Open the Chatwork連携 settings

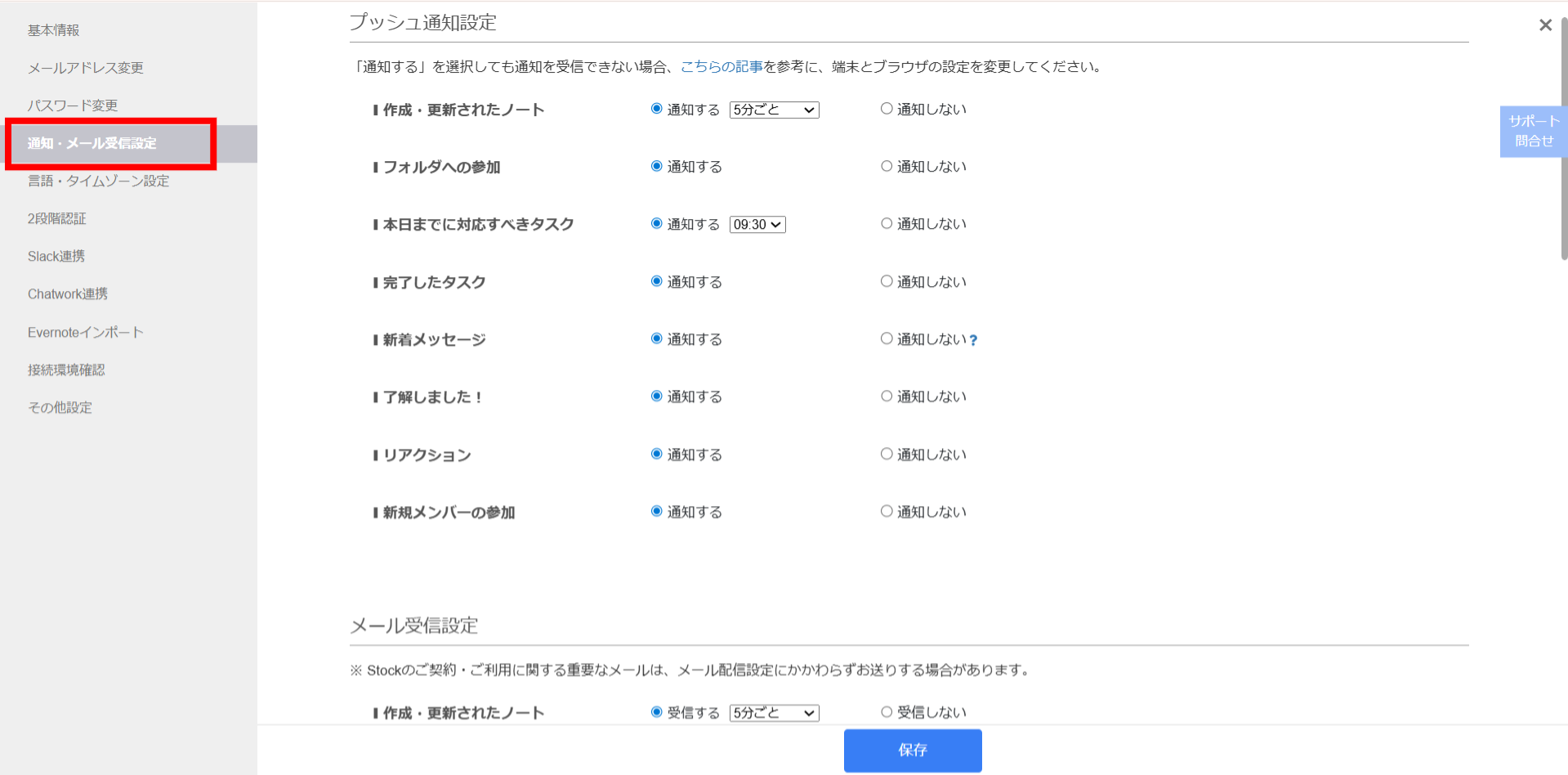click(67, 293)
